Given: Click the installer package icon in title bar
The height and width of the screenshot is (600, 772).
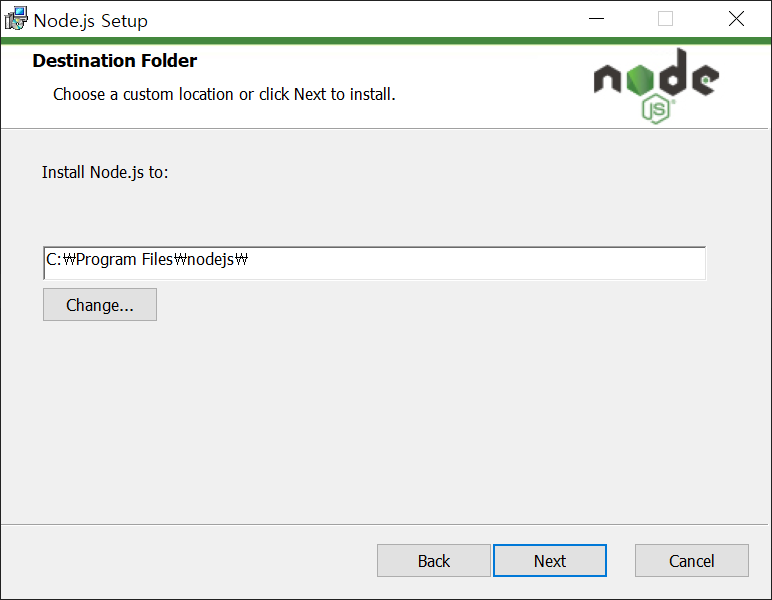Looking at the screenshot, I should pyautogui.click(x=16, y=19).
